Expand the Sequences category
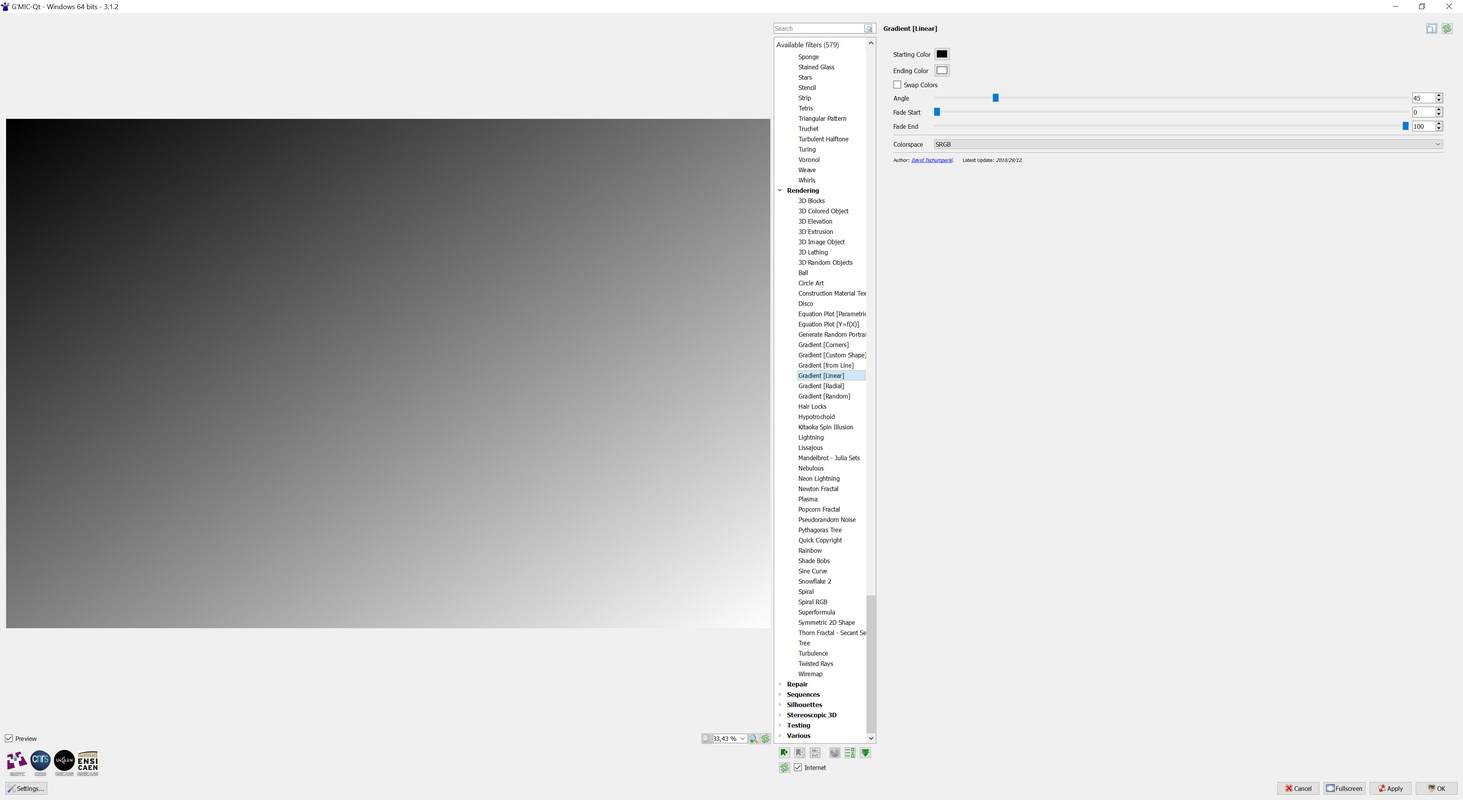Image resolution: width=1463 pixels, height=800 pixels. coord(780,694)
